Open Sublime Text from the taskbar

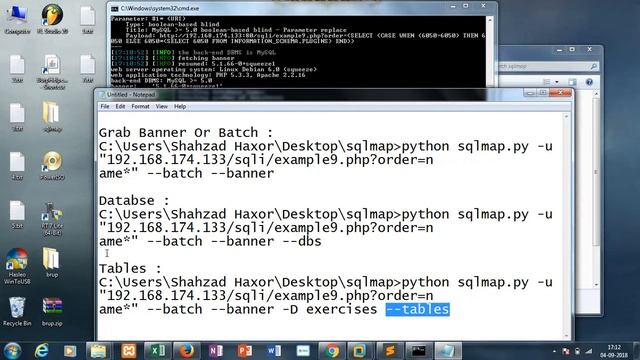tap(390, 351)
